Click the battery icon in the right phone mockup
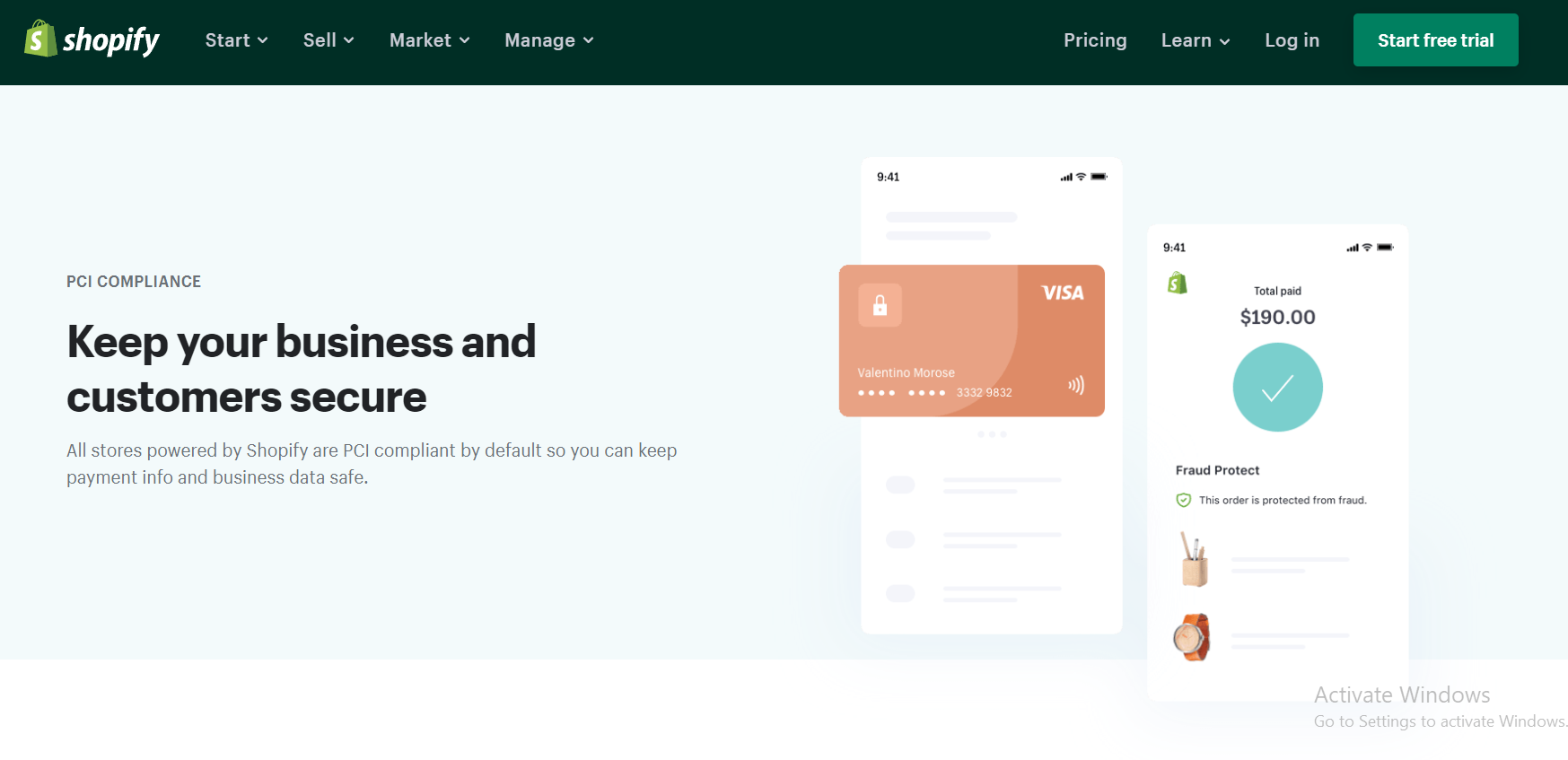 tap(1385, 247)
